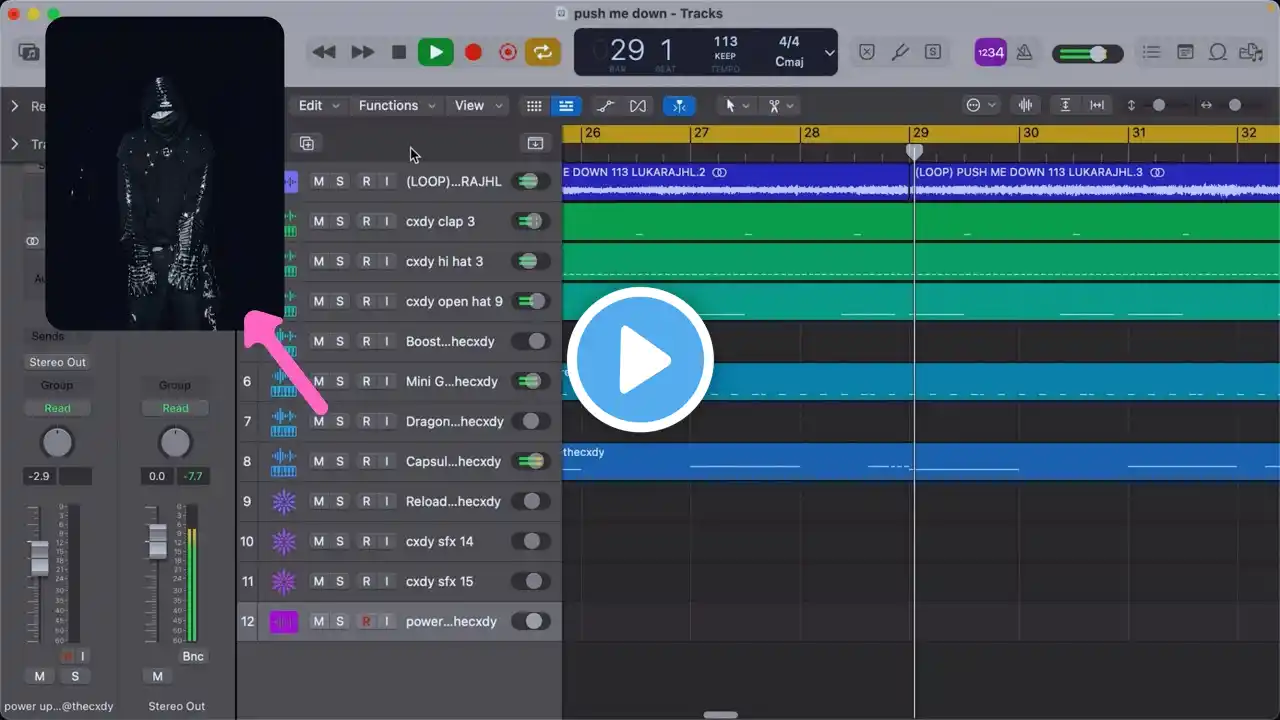Open the Cmaj key signature popup
The width and height of the screenshot is (1280, 720).
789,62
